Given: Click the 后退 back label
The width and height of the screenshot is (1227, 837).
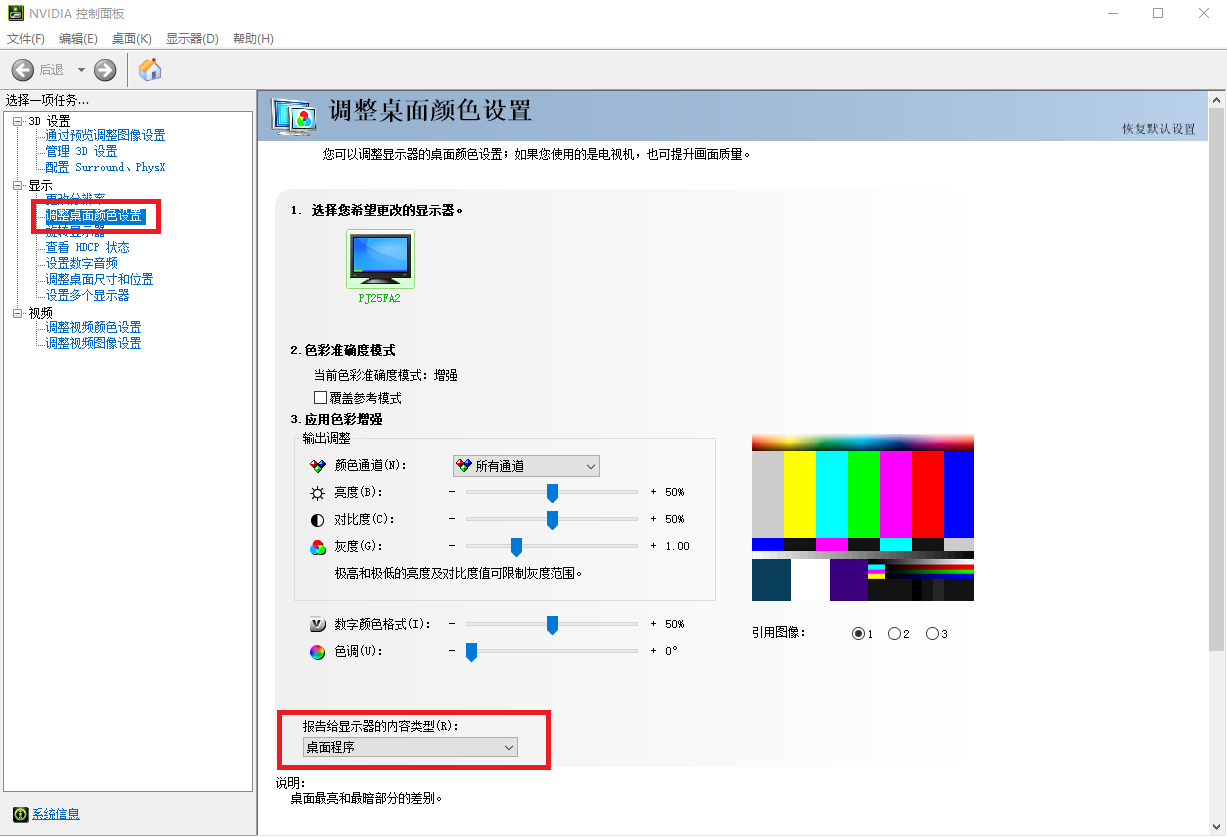Looking at the screenshot, I should (51, 70).
